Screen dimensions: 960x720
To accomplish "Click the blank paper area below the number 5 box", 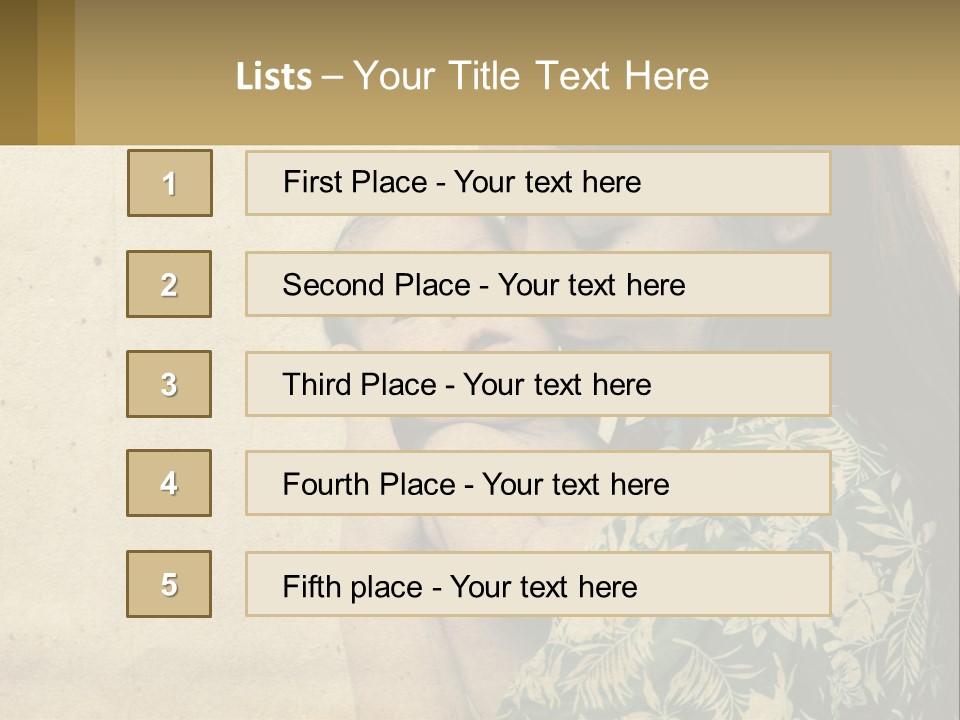I will [x=170, y=670].
